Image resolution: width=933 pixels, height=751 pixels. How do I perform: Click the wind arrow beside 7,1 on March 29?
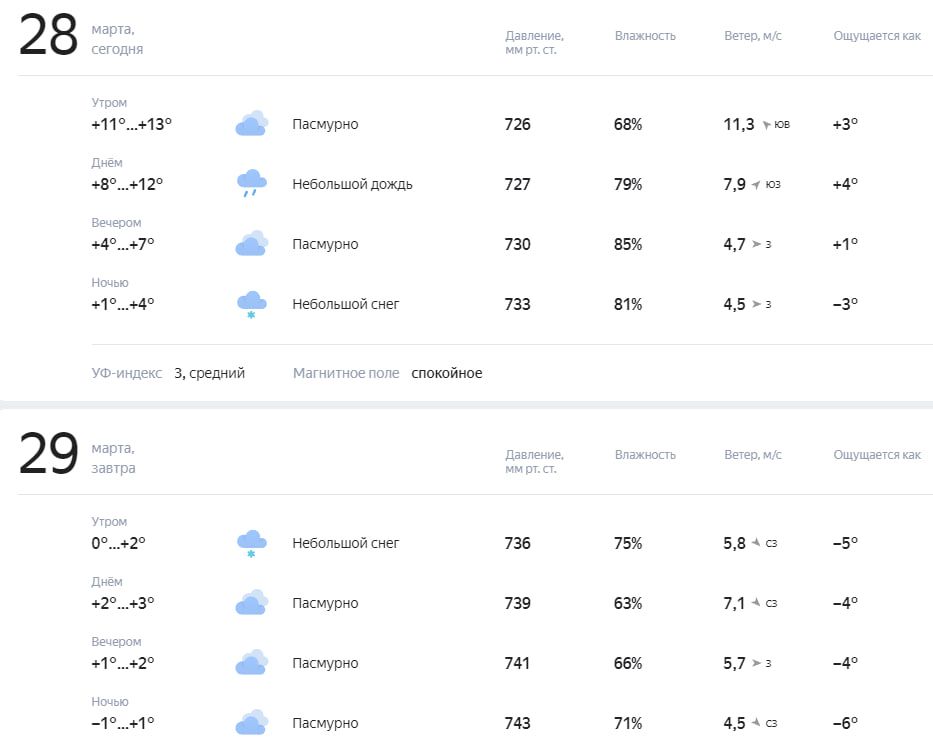757,603
